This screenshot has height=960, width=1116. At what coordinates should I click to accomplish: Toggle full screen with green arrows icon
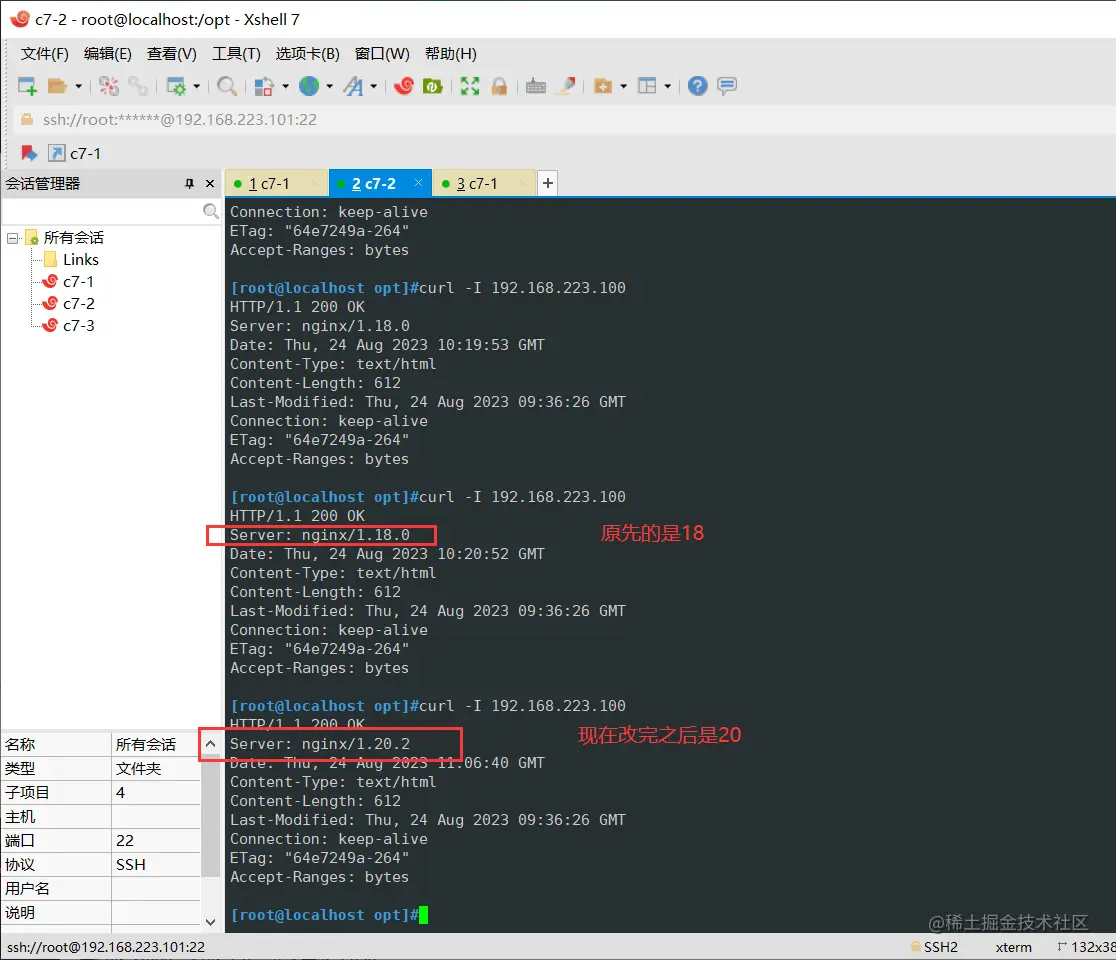point(470,86)
